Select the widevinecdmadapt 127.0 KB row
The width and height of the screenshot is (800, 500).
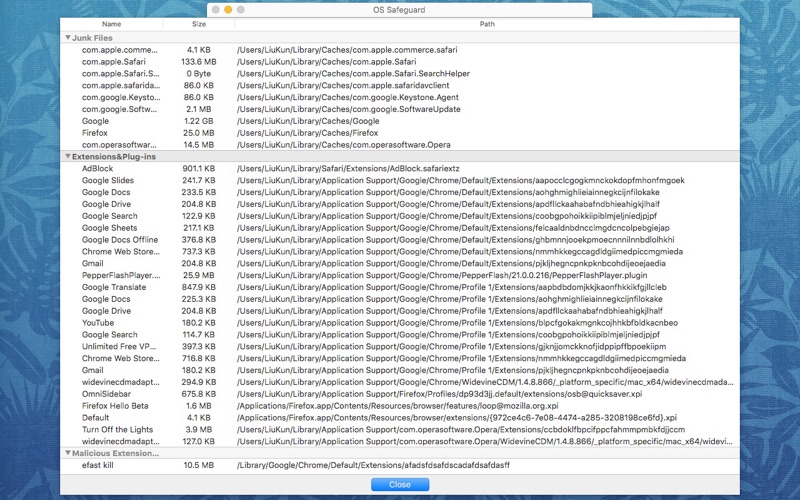coord(399,441)
